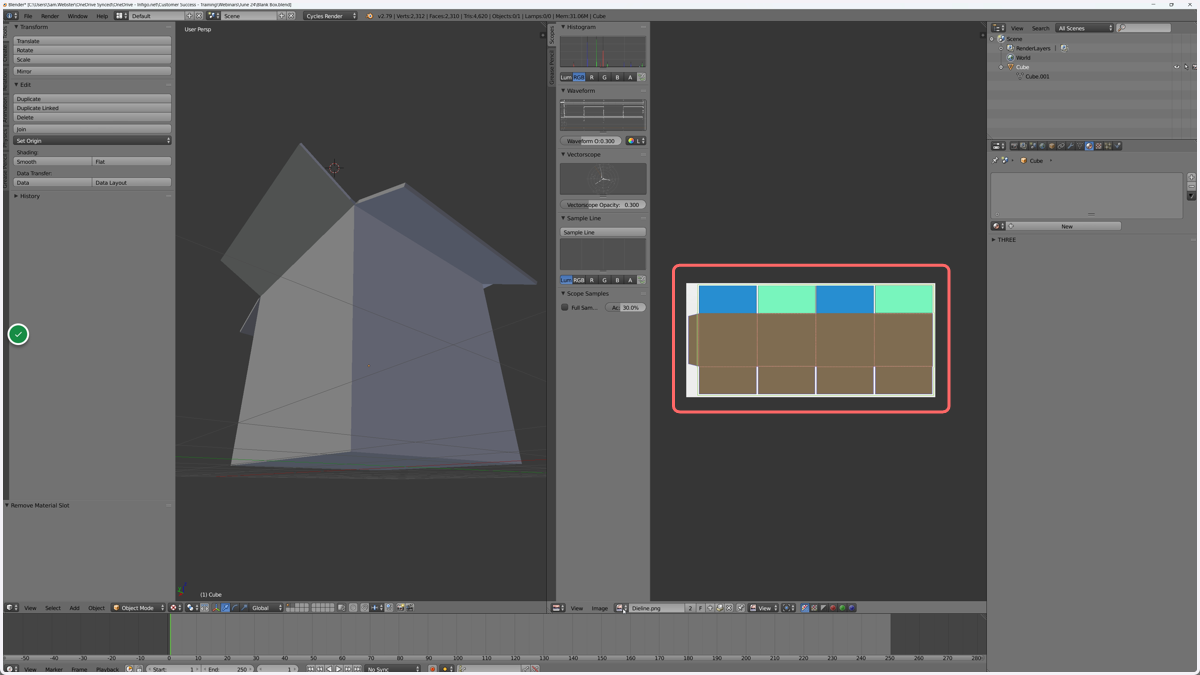Click the Join button
The height and width of the screenshot is (675, 1200).
pos(92,129)
